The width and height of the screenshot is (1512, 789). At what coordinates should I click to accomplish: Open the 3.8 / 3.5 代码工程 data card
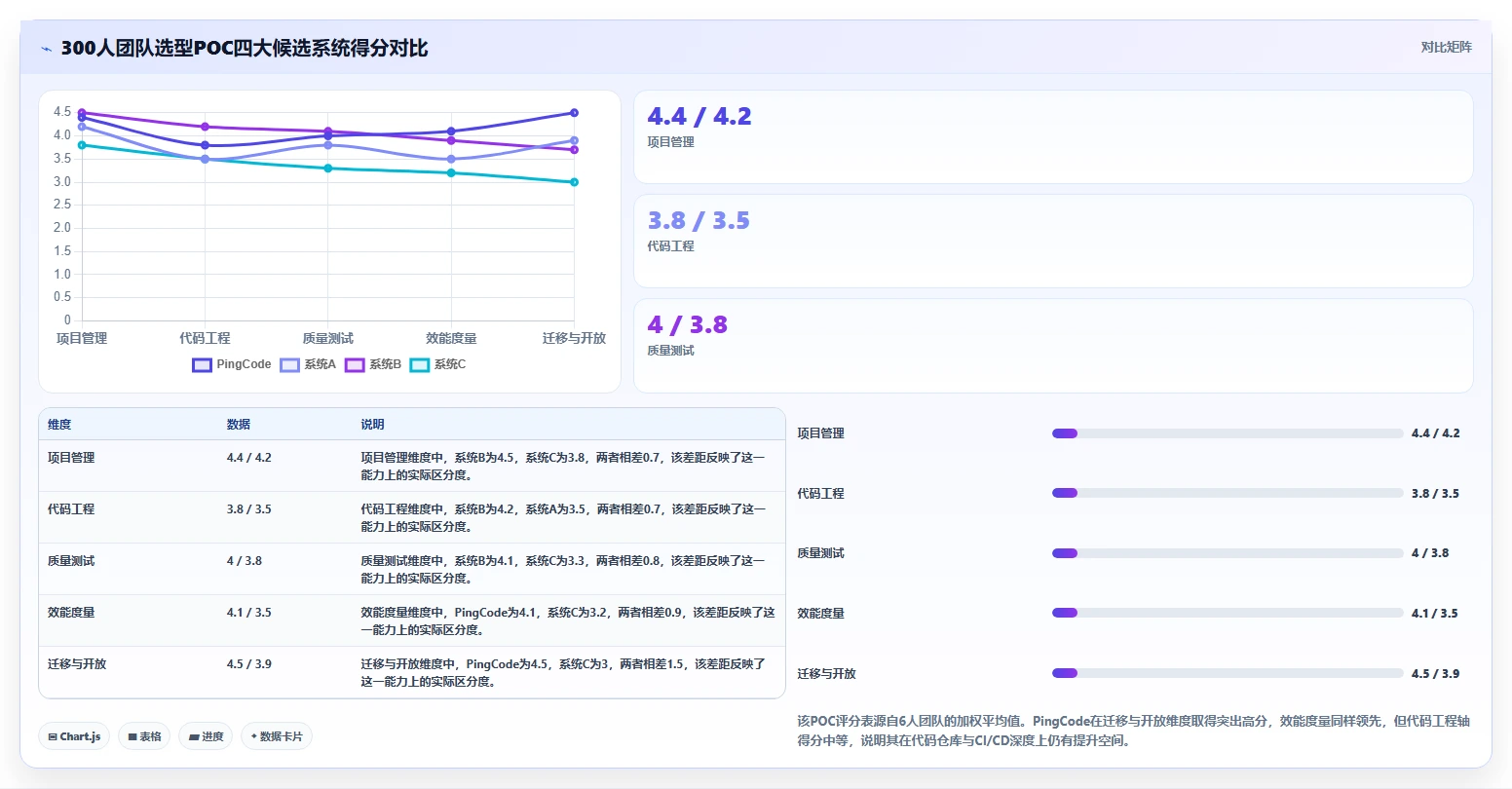pos(1053,242)
